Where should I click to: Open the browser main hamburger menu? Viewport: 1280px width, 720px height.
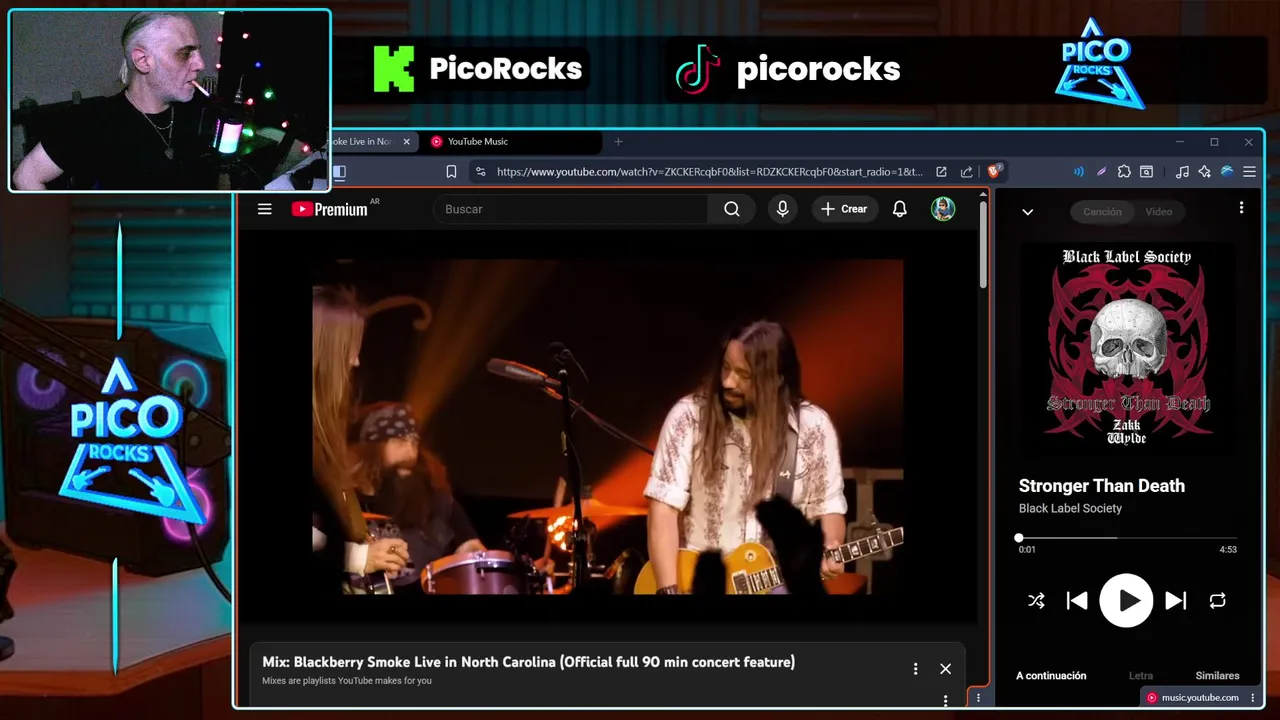[1249, 172]
